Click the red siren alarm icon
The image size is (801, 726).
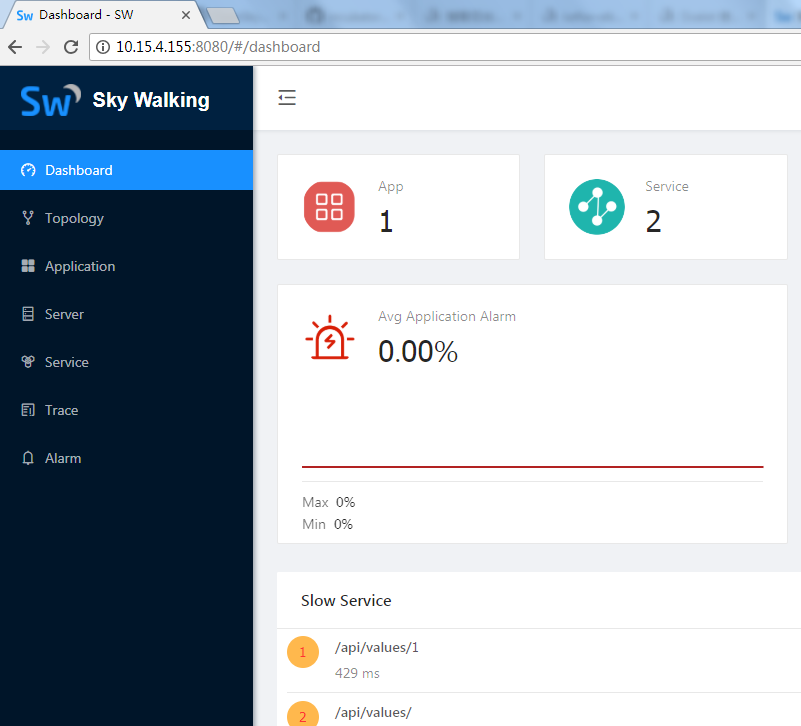[x=329, y=338]
